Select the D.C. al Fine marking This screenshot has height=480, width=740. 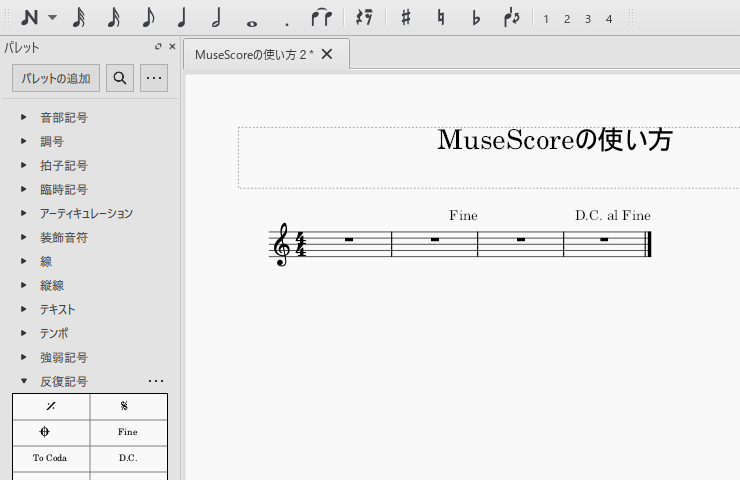point(613,216)
